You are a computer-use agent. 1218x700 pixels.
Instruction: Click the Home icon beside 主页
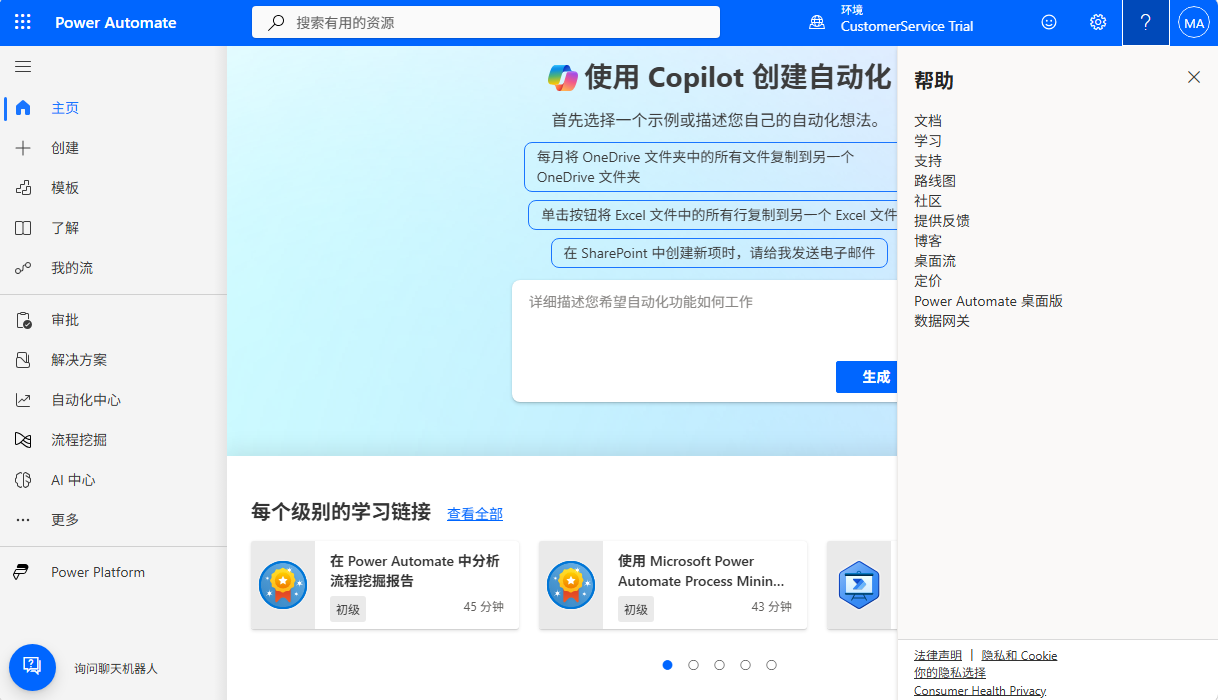pyautogui.click(x=23, y=108)
